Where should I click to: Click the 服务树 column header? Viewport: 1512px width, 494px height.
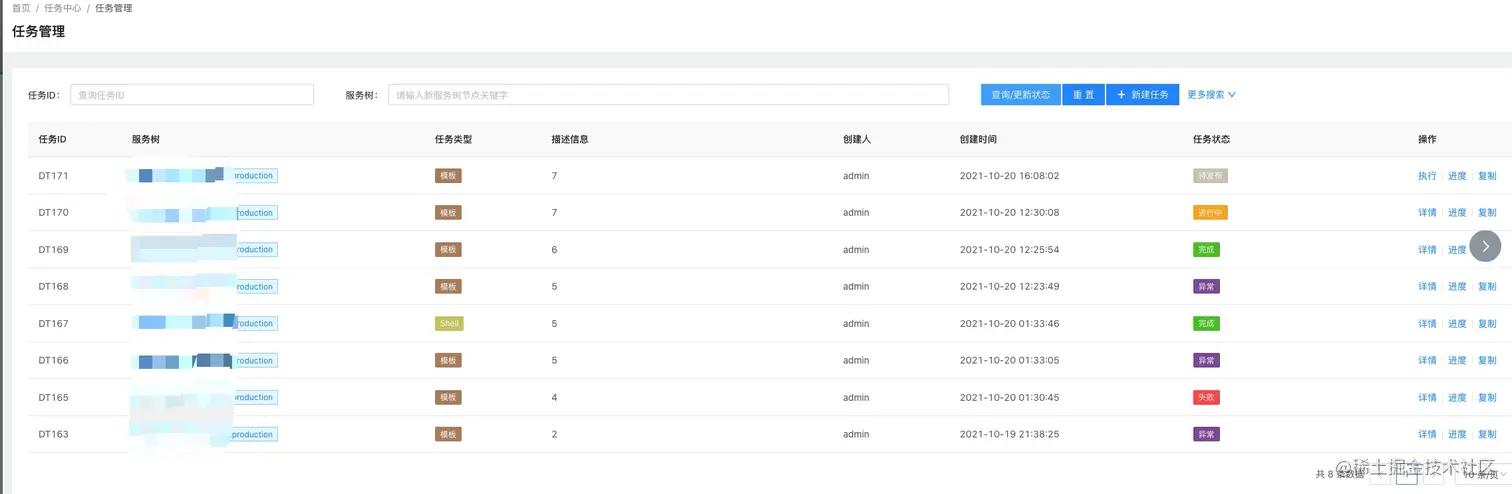click(x=145, y=140)
